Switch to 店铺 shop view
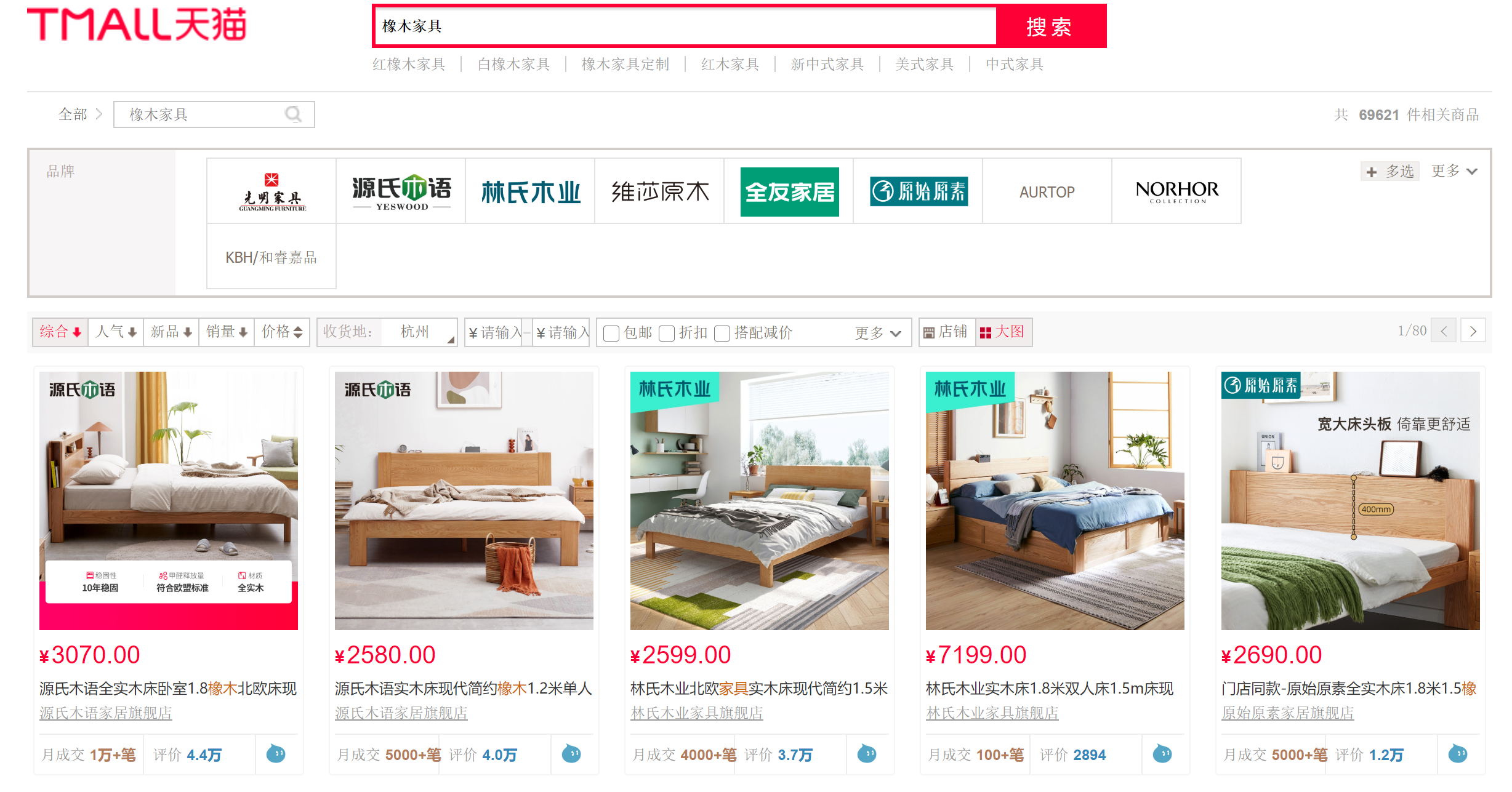Viewport: 1512px width, 792px height. pos(947,332)
